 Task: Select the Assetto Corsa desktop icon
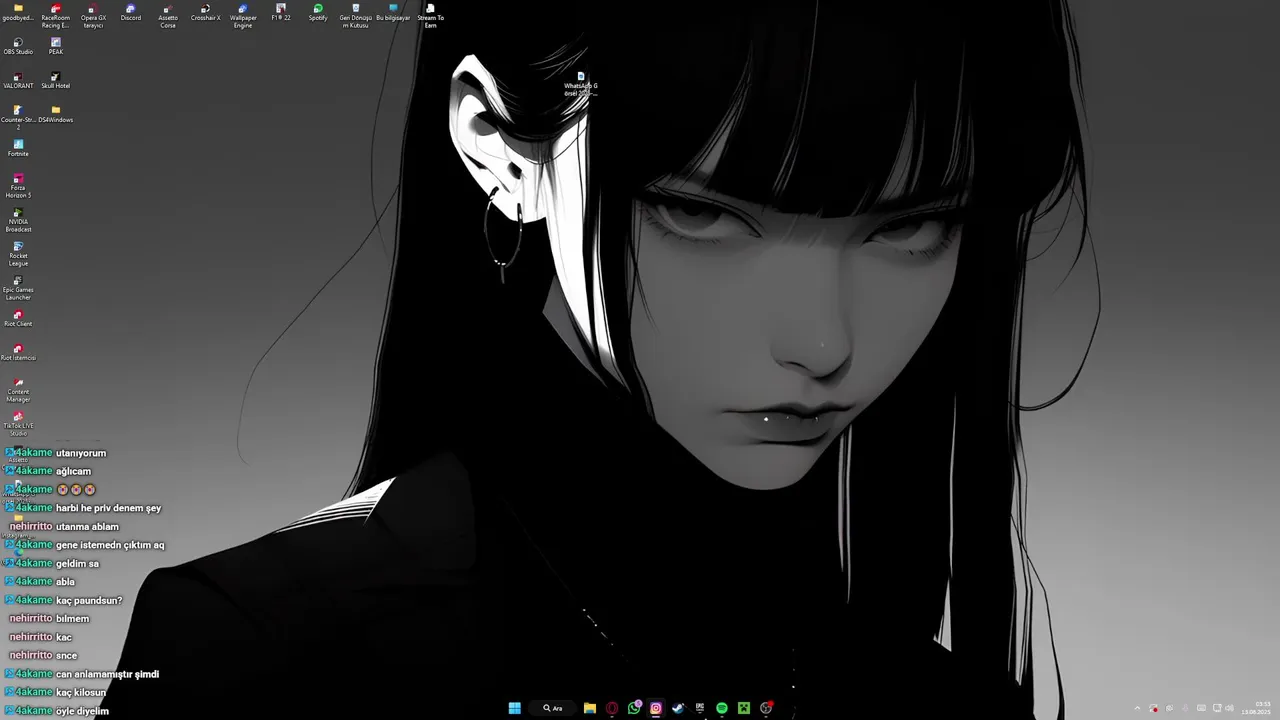pyautogui.click(x=168, y=15)
